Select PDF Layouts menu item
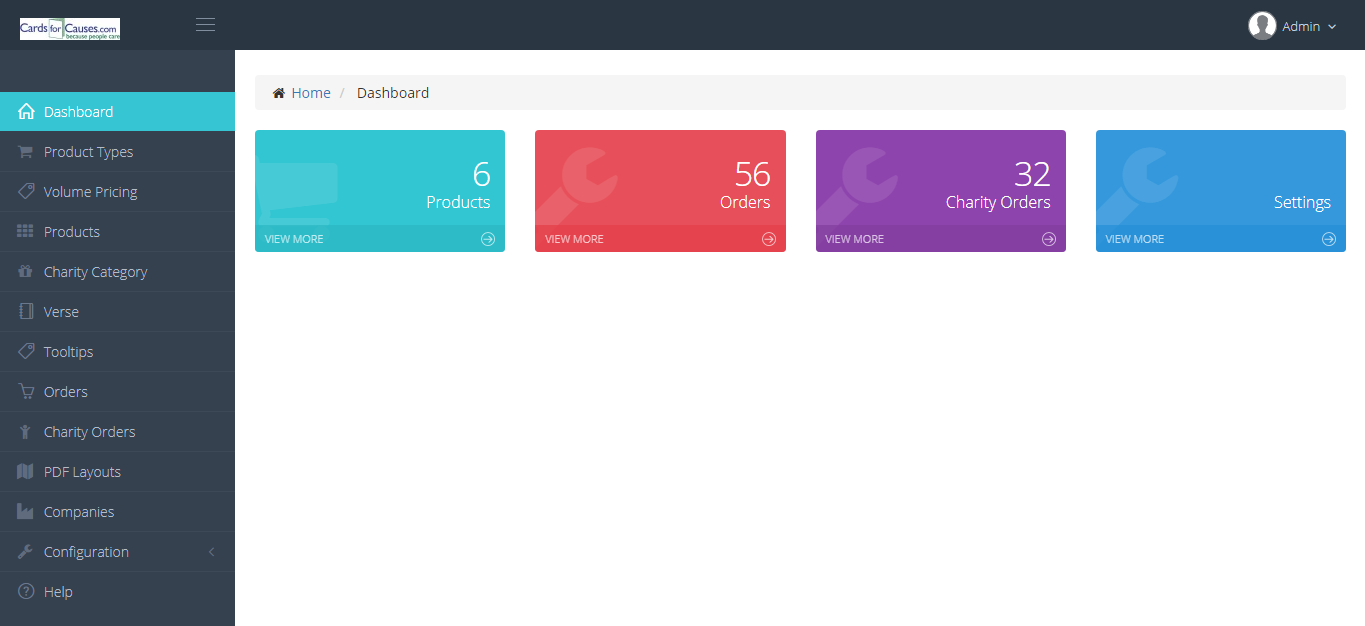 [117, 472]
